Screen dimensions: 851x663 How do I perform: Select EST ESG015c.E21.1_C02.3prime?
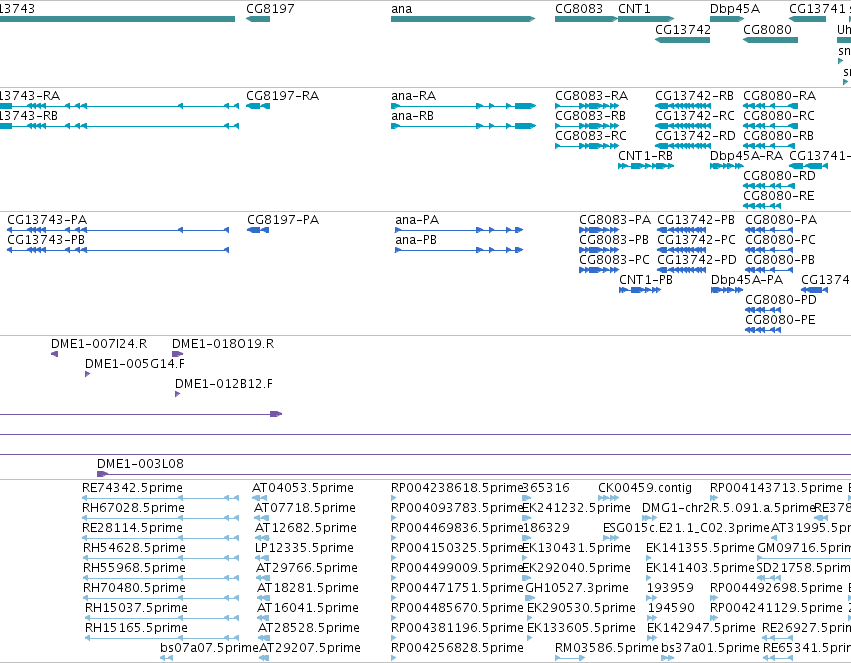pyautogui.click(x=611, y=538)
